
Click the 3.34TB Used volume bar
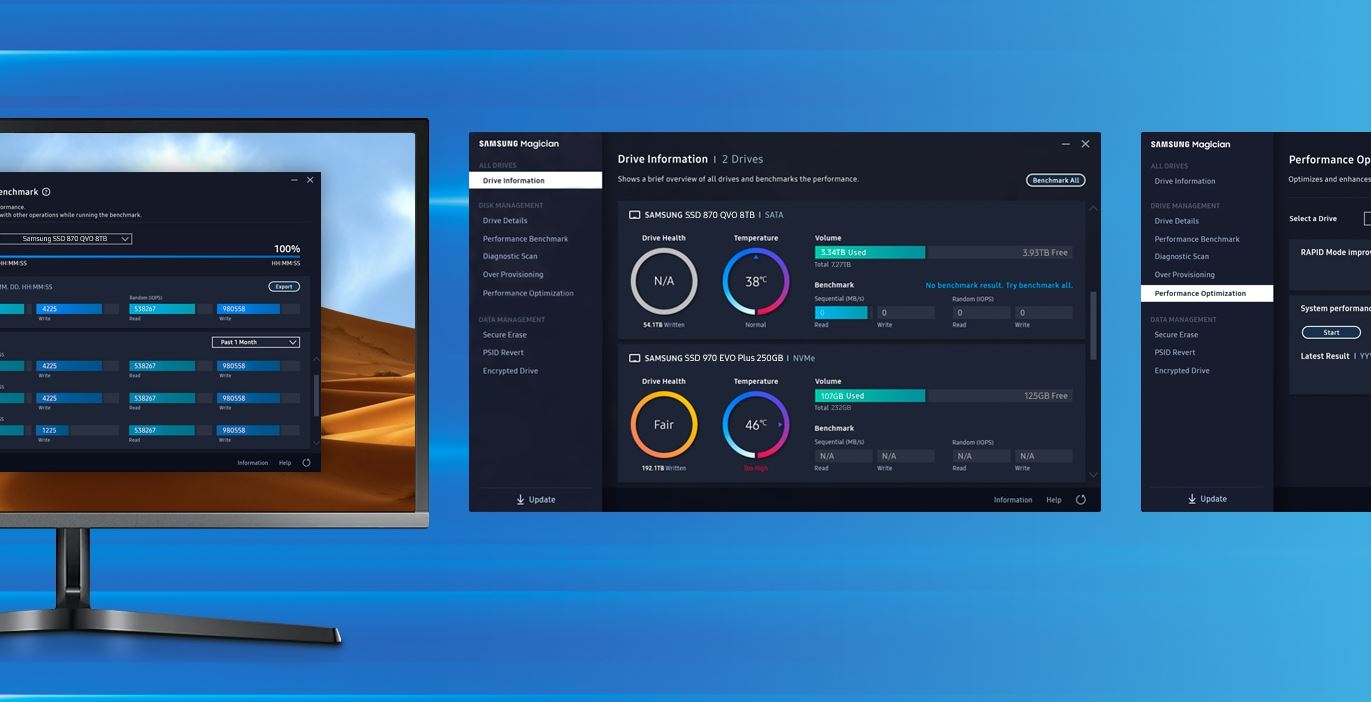870,253
